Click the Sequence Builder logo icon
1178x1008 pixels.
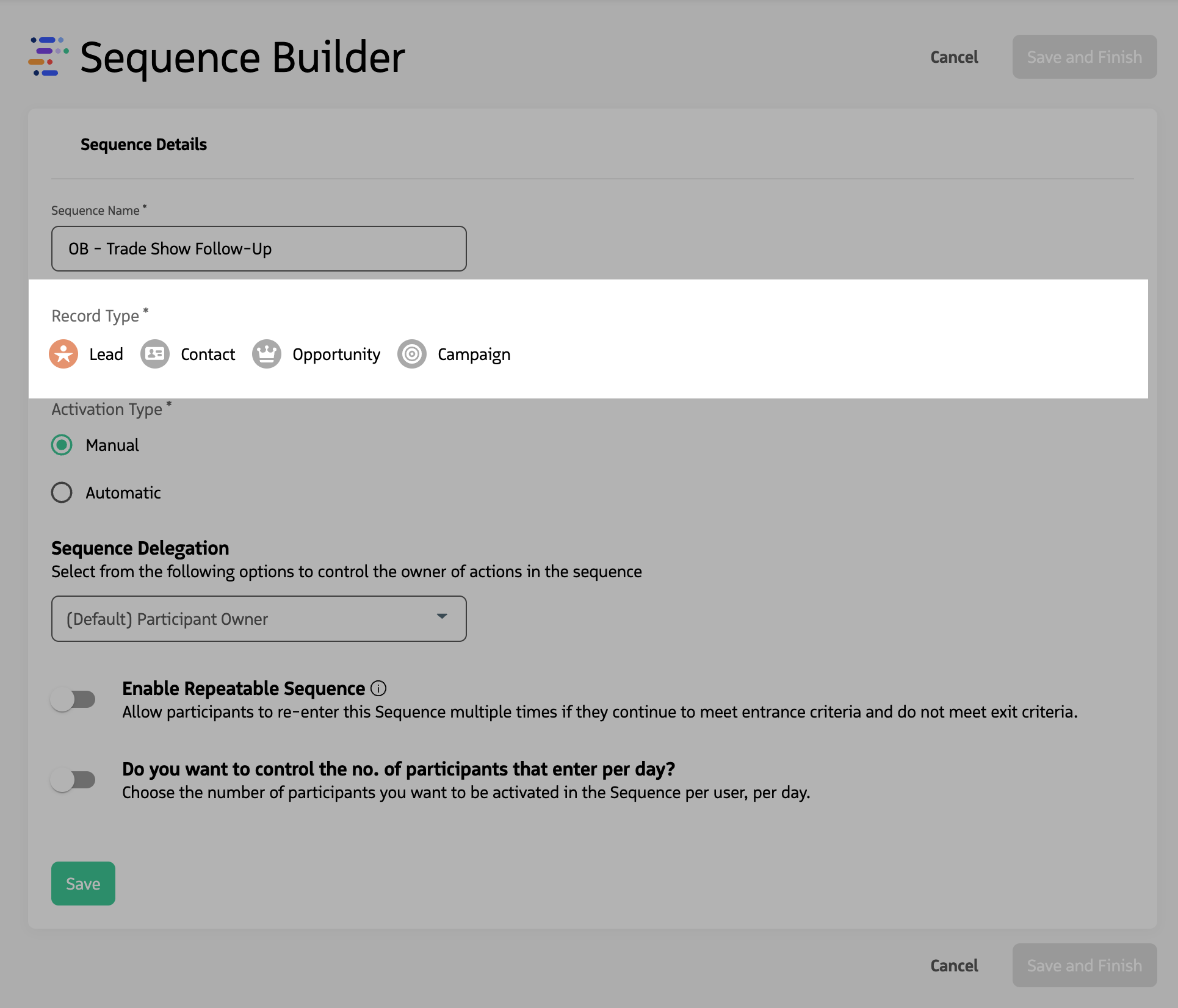coord(48,57)
